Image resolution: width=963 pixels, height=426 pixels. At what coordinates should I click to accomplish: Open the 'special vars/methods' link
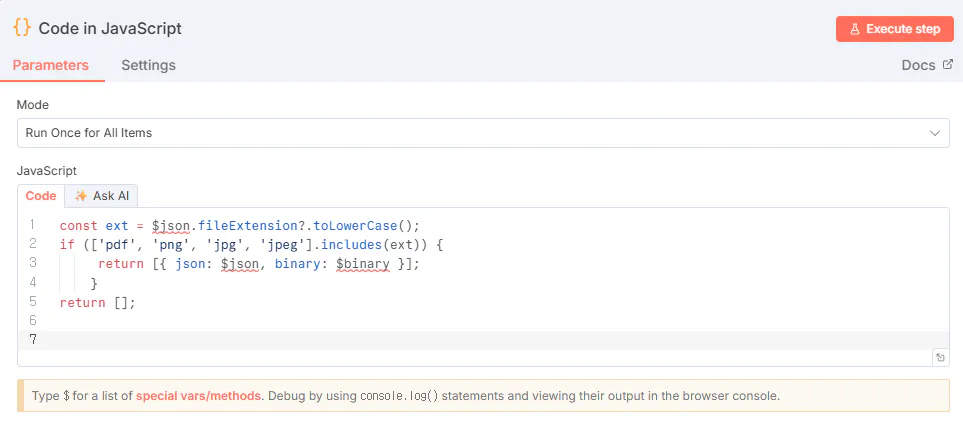[x=198, y=395]
